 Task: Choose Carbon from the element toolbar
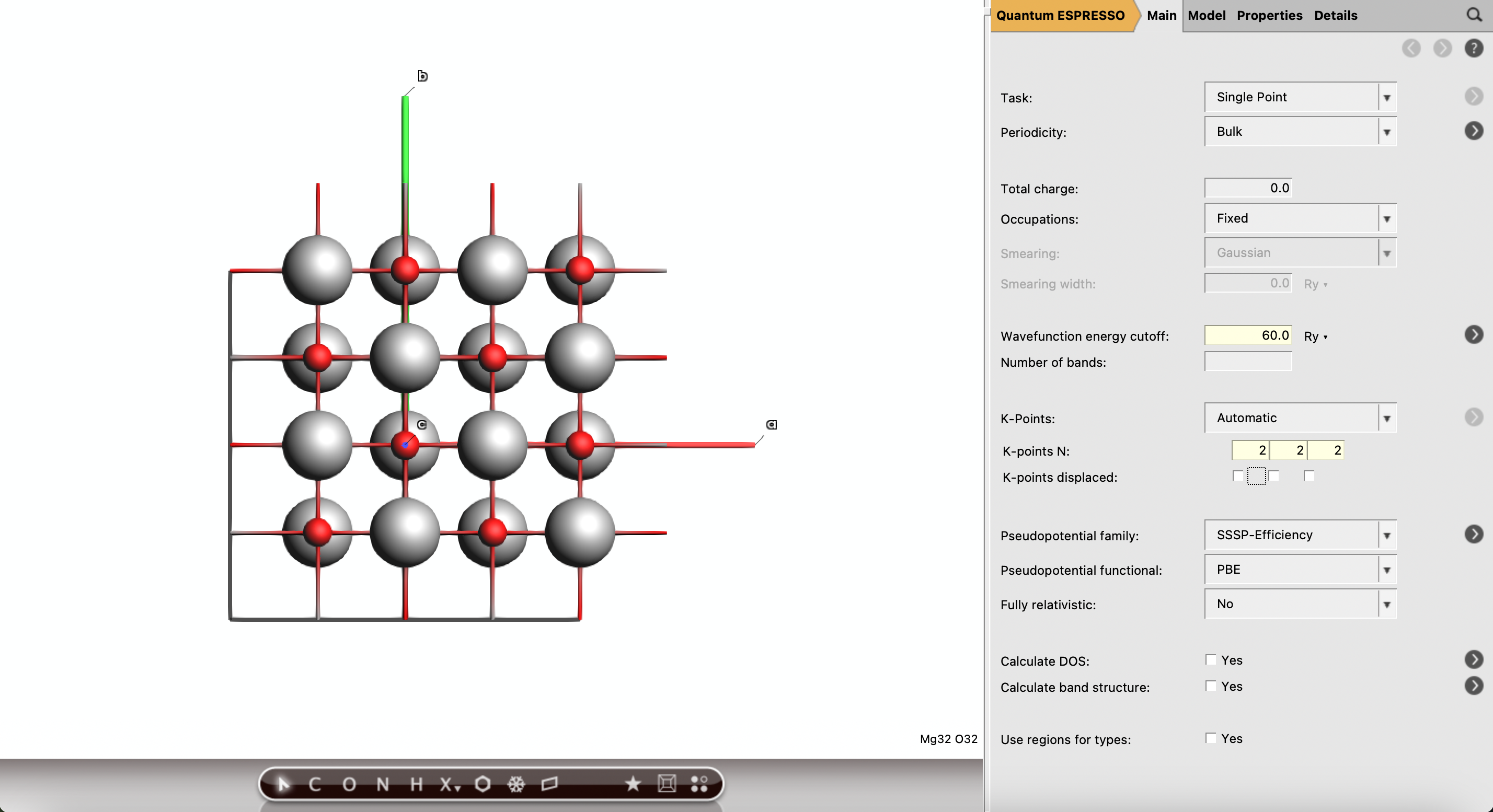pos(315,785)
